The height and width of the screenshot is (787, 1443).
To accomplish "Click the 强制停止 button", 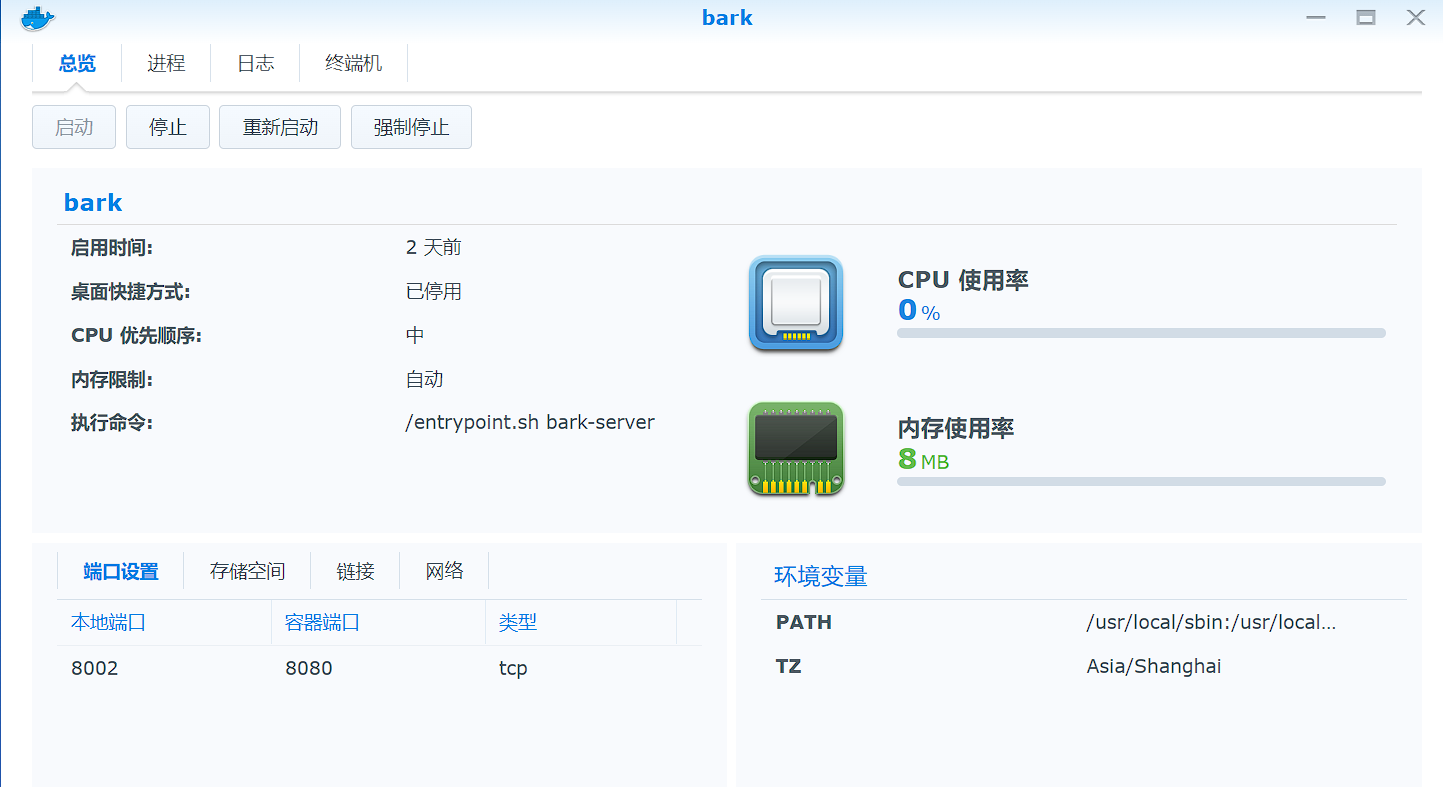I will 411,127.
